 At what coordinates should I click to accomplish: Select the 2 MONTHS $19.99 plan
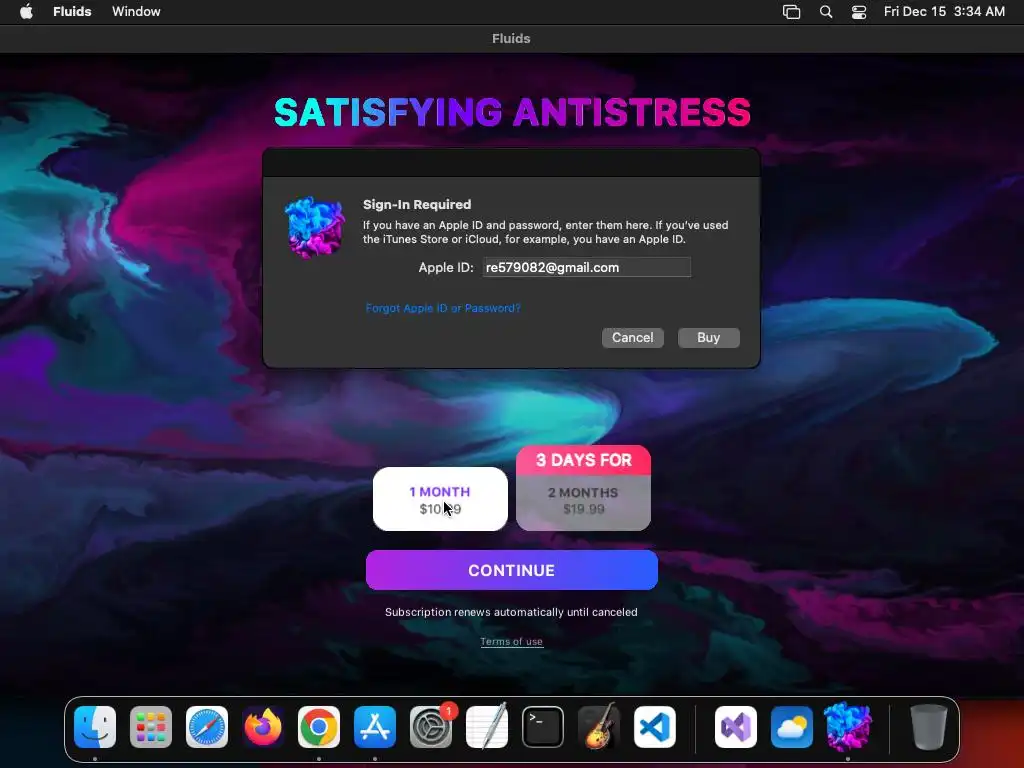pyautogui.click(x=583, y=502)
